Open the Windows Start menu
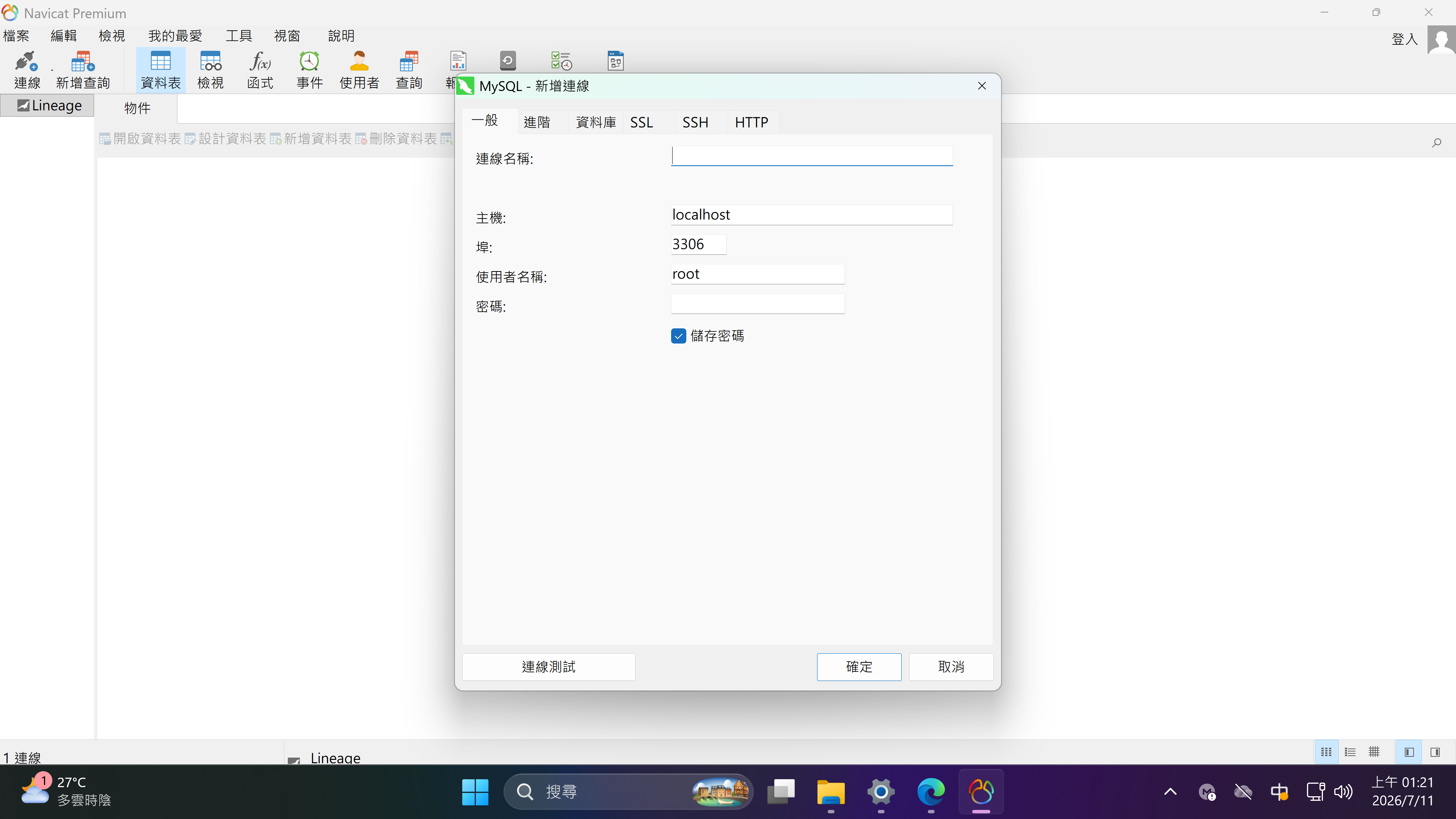 [x=475, y=792]
